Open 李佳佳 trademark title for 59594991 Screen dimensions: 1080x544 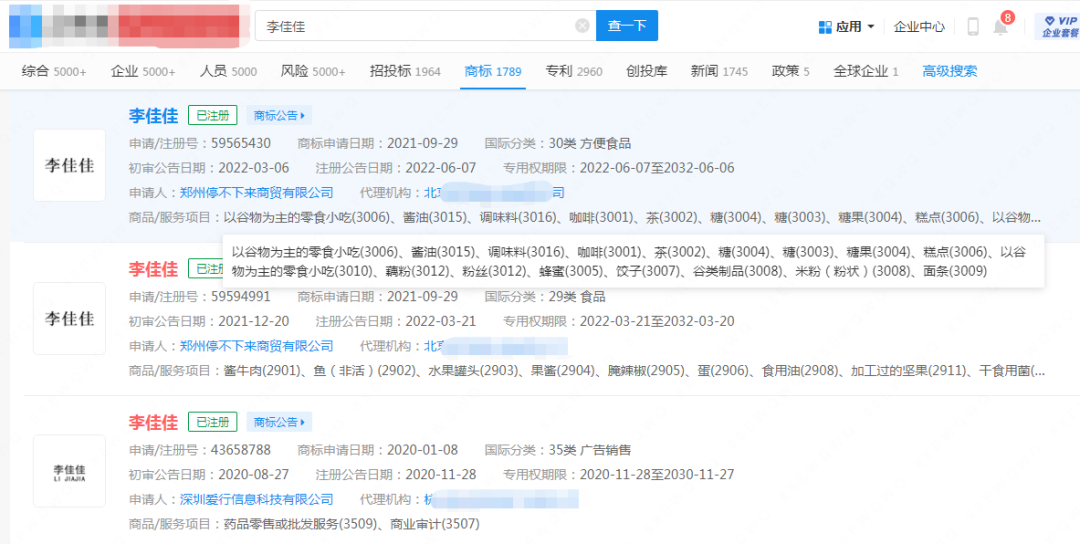(153, 268)
